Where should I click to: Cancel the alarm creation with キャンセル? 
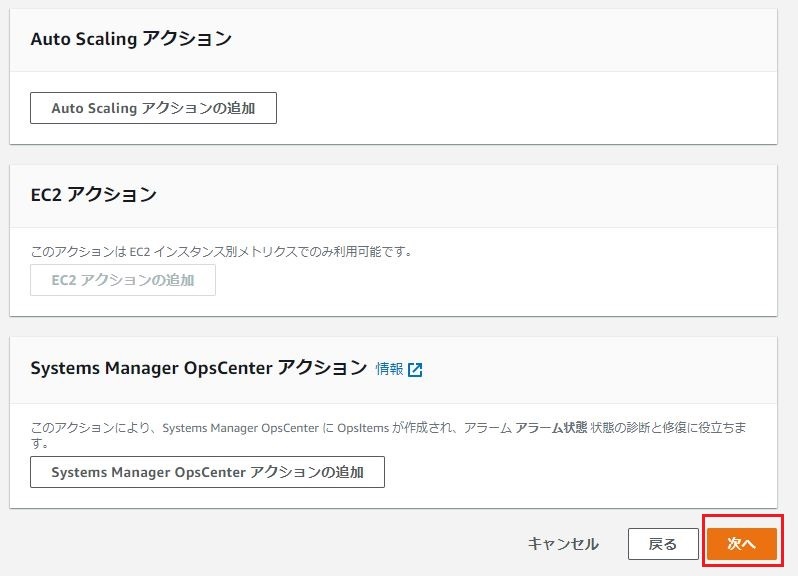click(x=563, y=544)
